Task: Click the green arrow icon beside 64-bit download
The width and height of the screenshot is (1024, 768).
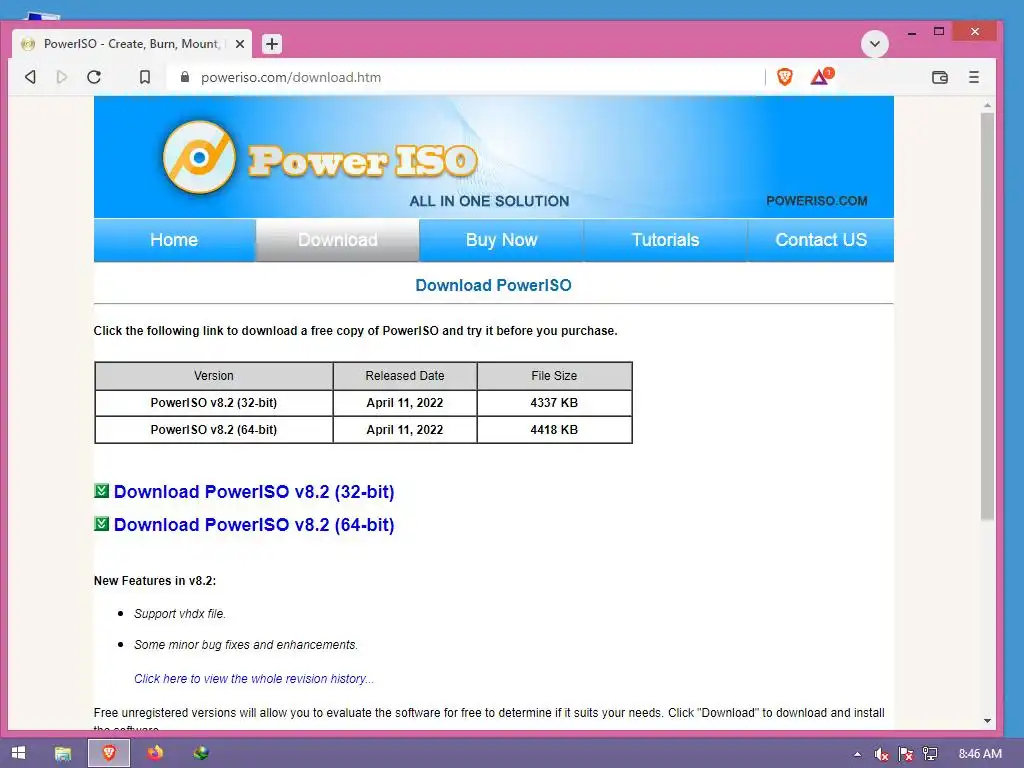Action: [x=101, y=524]
